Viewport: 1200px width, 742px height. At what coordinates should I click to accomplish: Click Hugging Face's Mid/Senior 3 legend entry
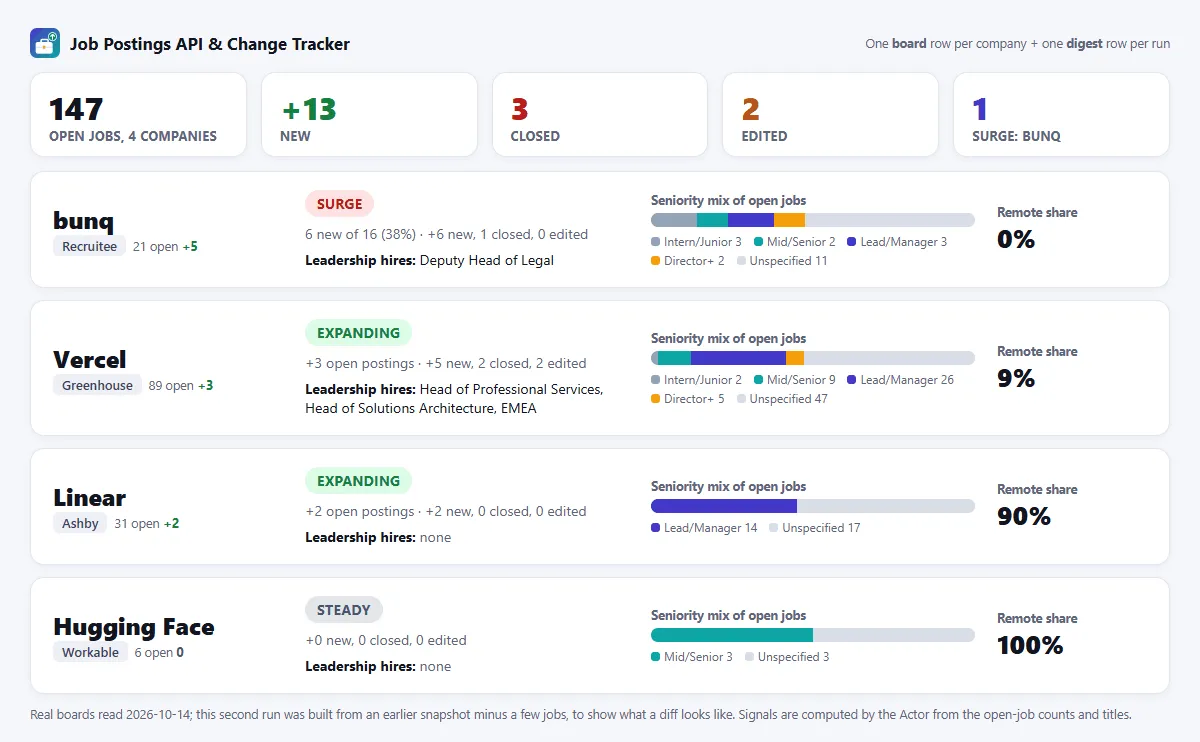[692, 657]
